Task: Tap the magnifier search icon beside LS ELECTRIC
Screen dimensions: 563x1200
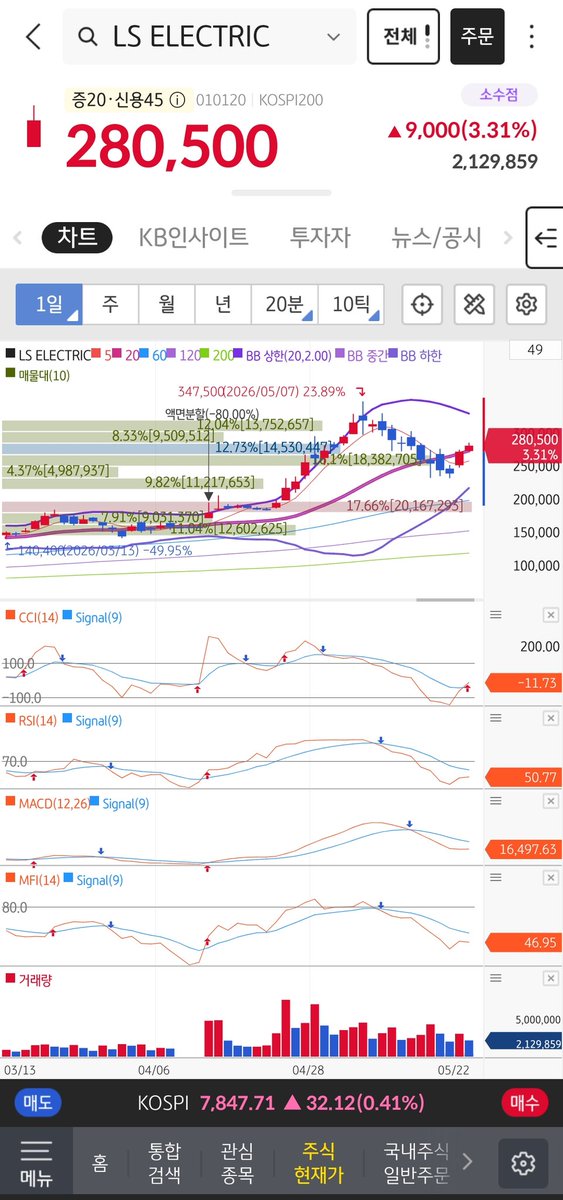Action: click(x=88, y=37)
